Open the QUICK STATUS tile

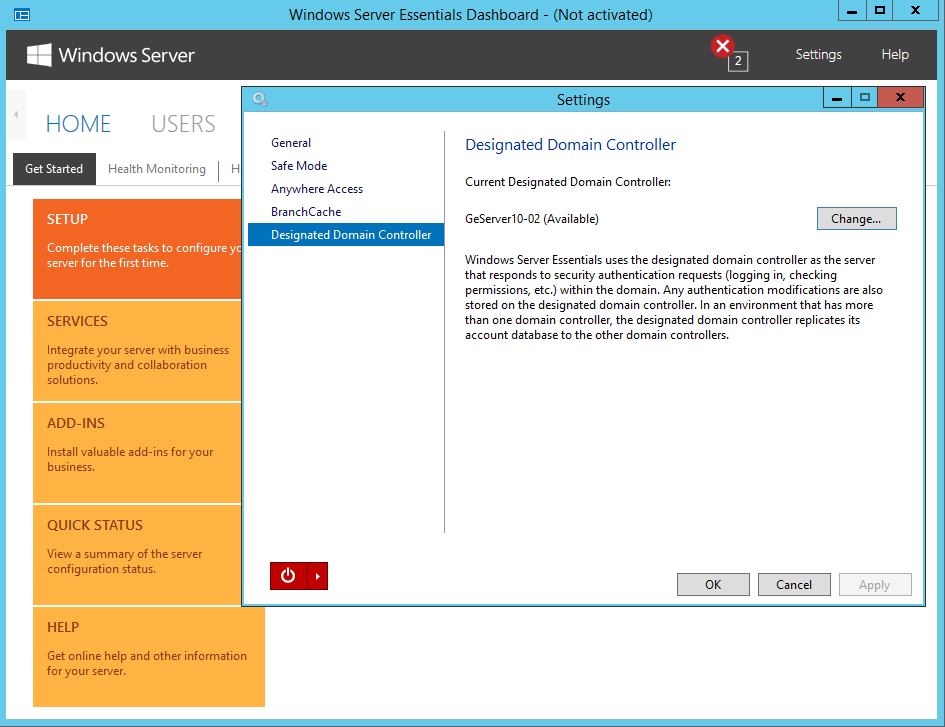pyautogui.click(x=137, y=555)
